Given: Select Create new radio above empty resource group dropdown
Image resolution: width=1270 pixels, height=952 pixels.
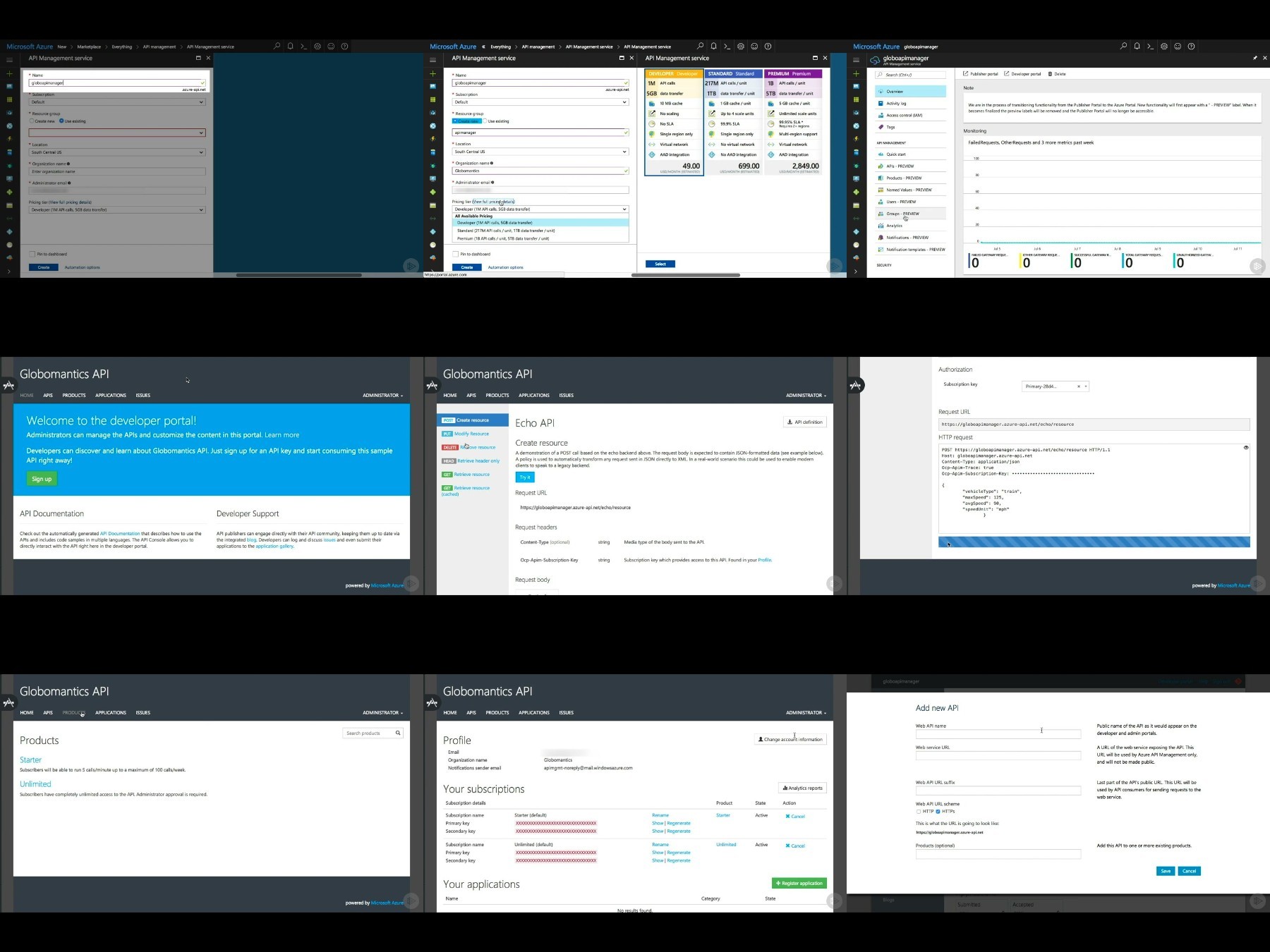Looking at the screenshot, I should [32, 121].
